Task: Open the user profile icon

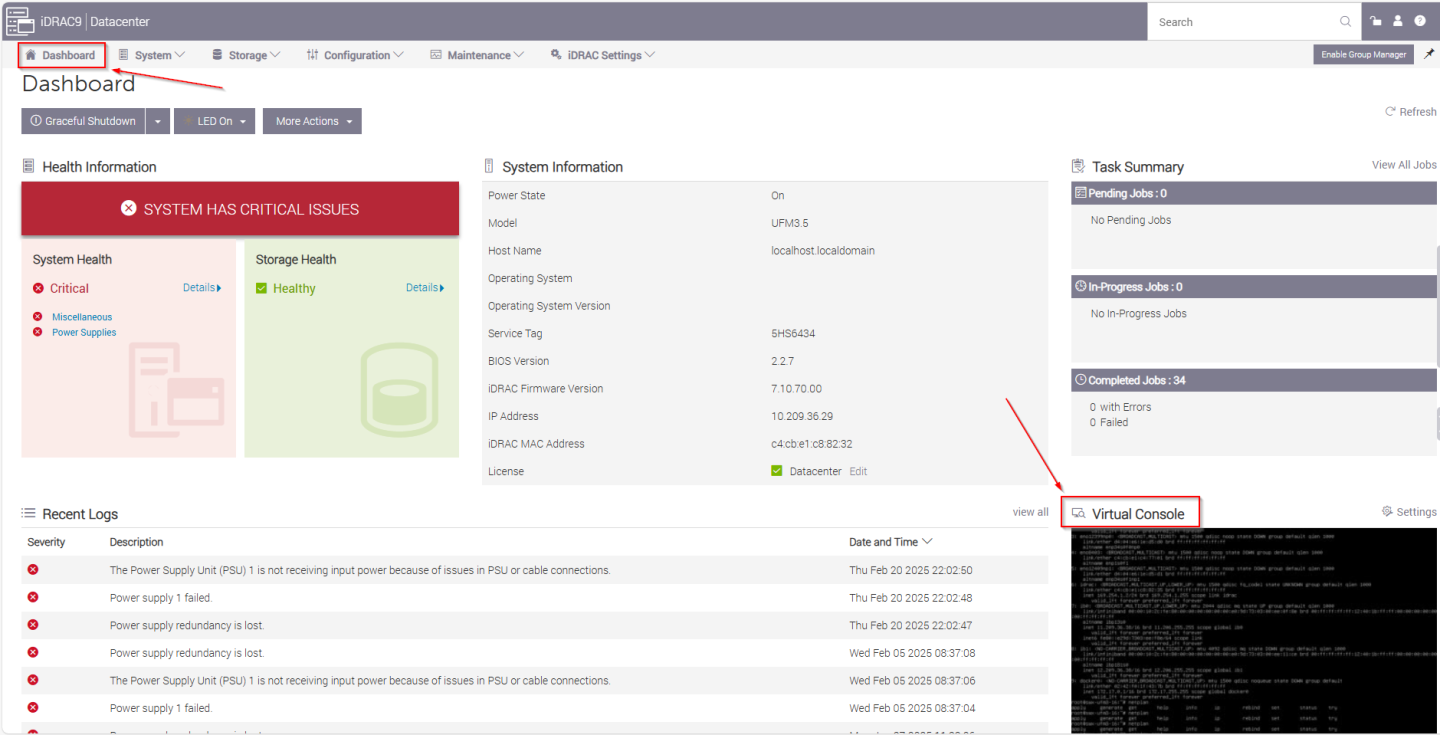Action: click(x=1399, y=21)
